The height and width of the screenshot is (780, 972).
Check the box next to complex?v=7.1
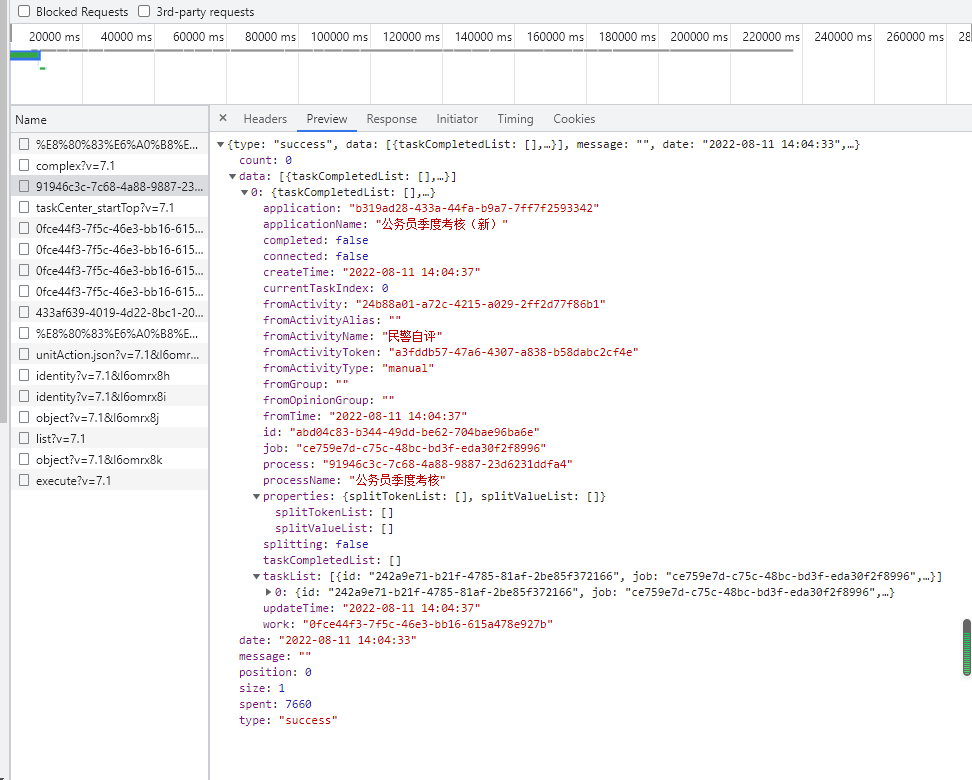(24, 165)
